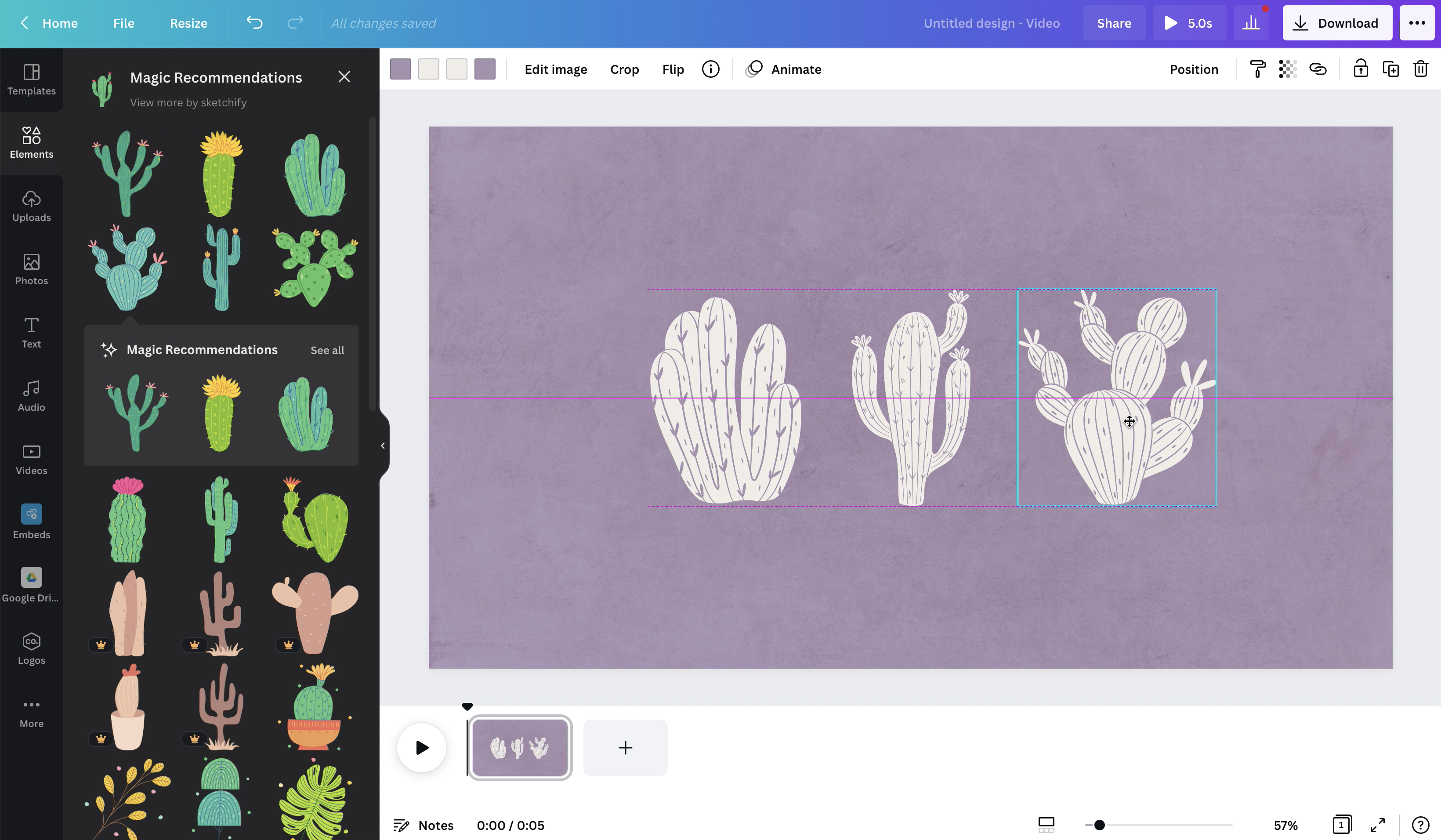Open the image info icon
Screen dimensions: 1441x840
point(710,69)
